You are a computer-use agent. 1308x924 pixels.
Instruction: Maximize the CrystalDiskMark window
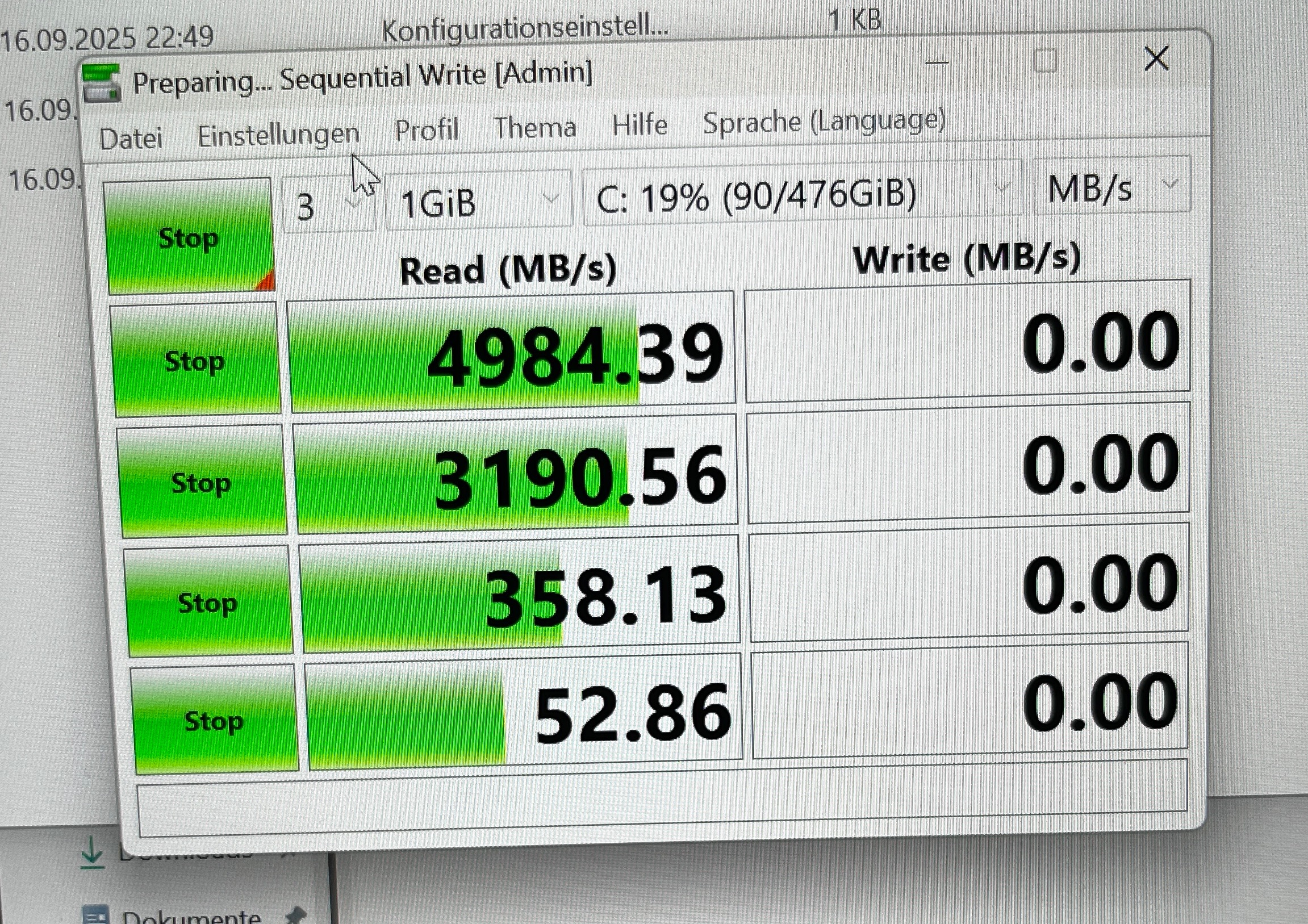click(1045, 60)
